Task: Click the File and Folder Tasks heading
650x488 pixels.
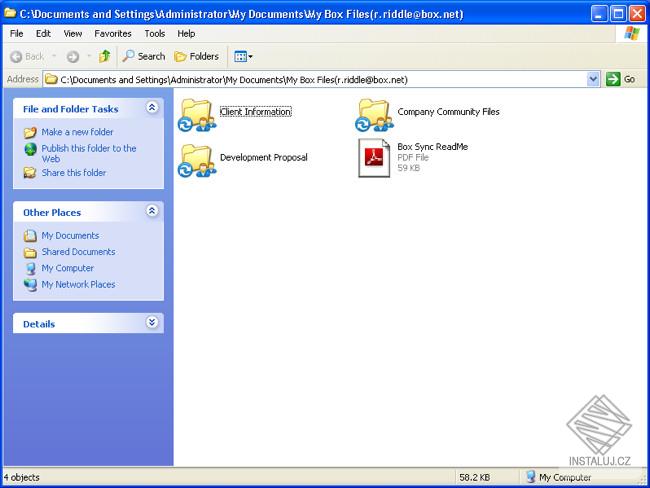Action: click(x=70, y=109)
